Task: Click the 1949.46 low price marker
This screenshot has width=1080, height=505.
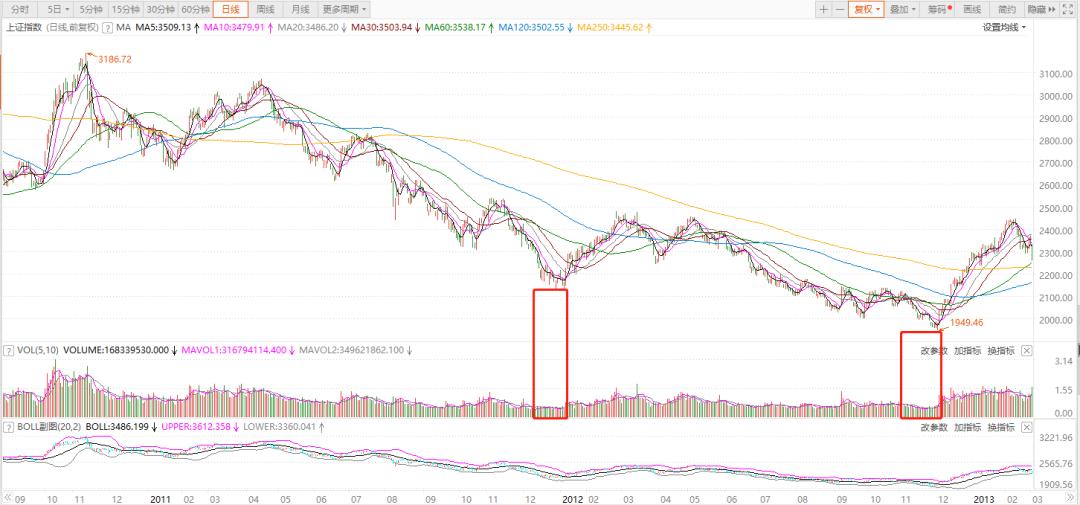Action: [x=968, y=322]
